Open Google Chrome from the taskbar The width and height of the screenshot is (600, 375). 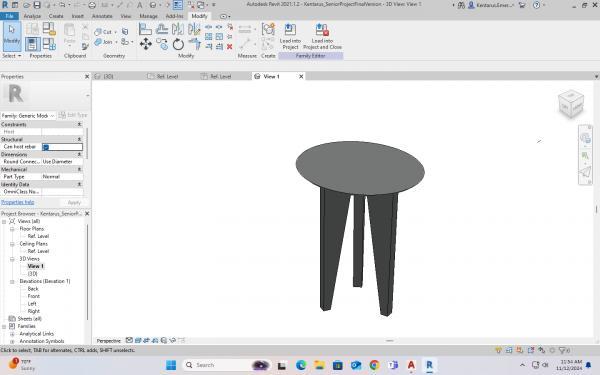pos(375,365)
